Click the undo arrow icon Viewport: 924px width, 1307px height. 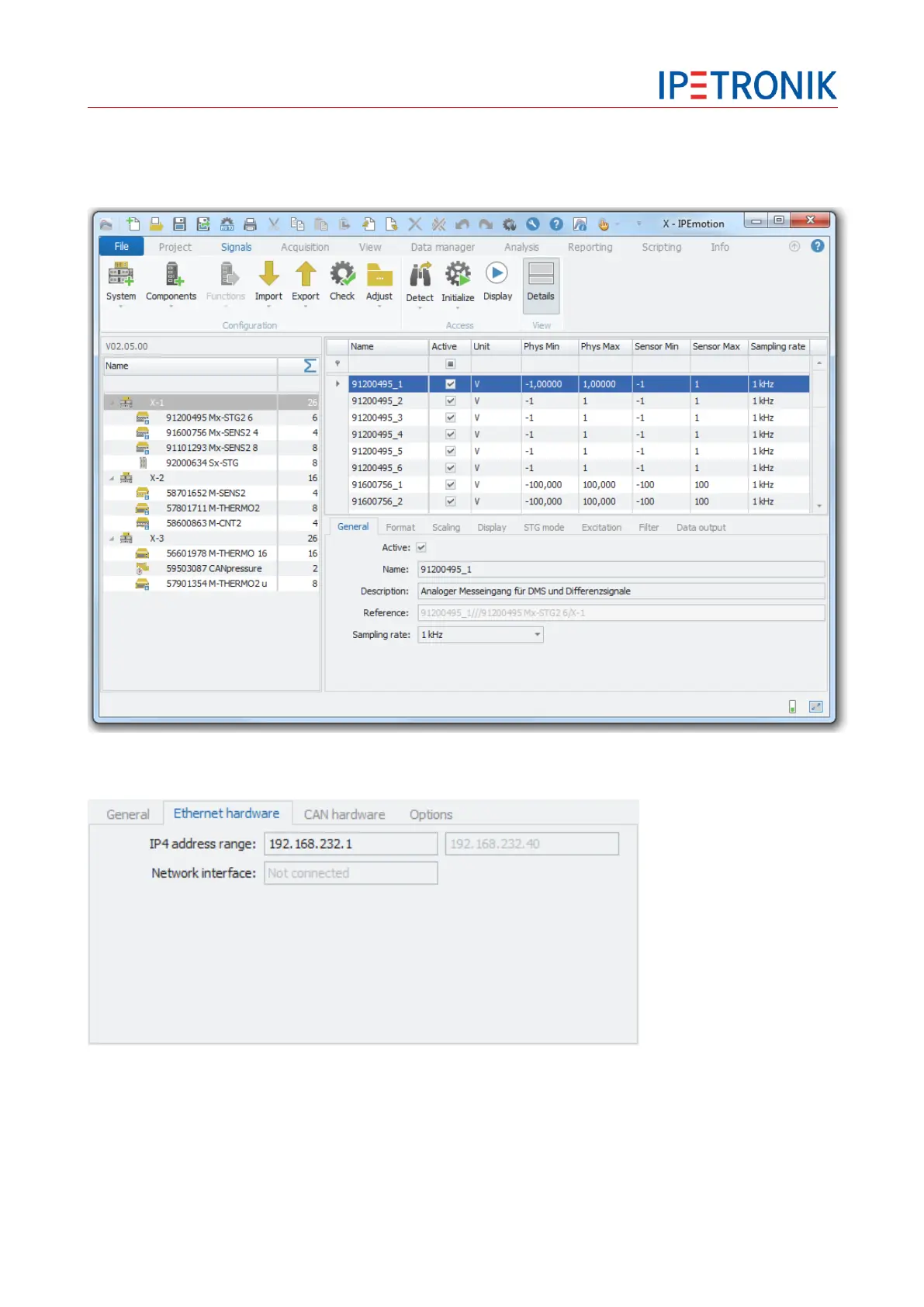(x=462, y=224)
